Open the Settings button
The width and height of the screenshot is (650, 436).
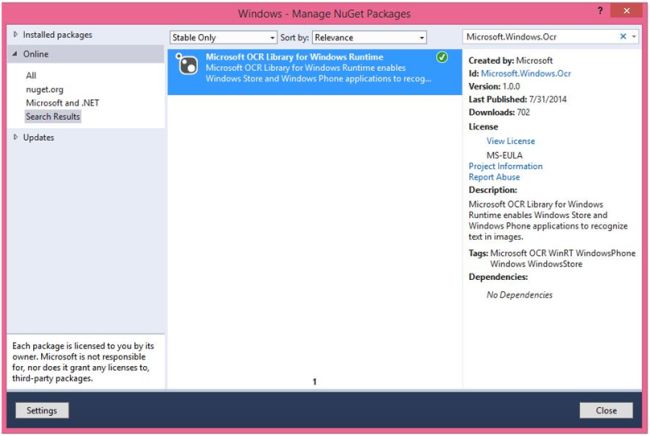42,410
